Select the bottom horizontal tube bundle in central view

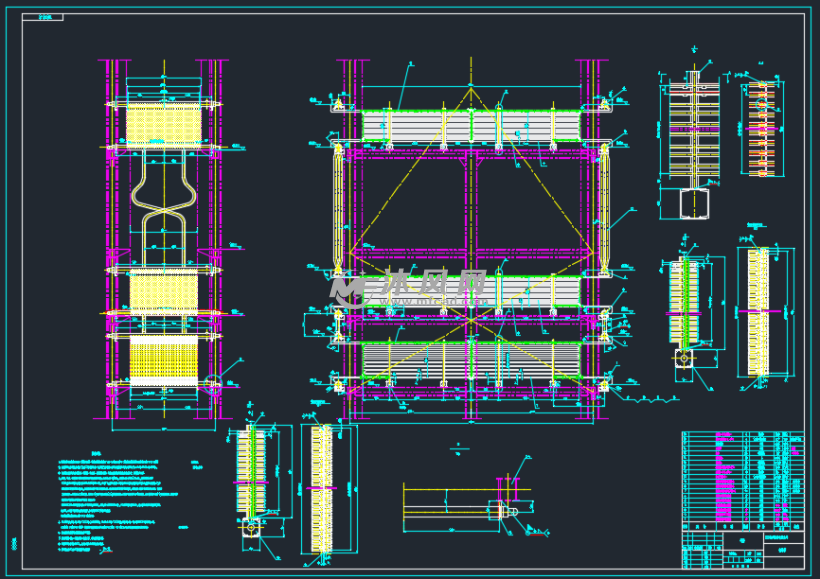click(471, 360)
